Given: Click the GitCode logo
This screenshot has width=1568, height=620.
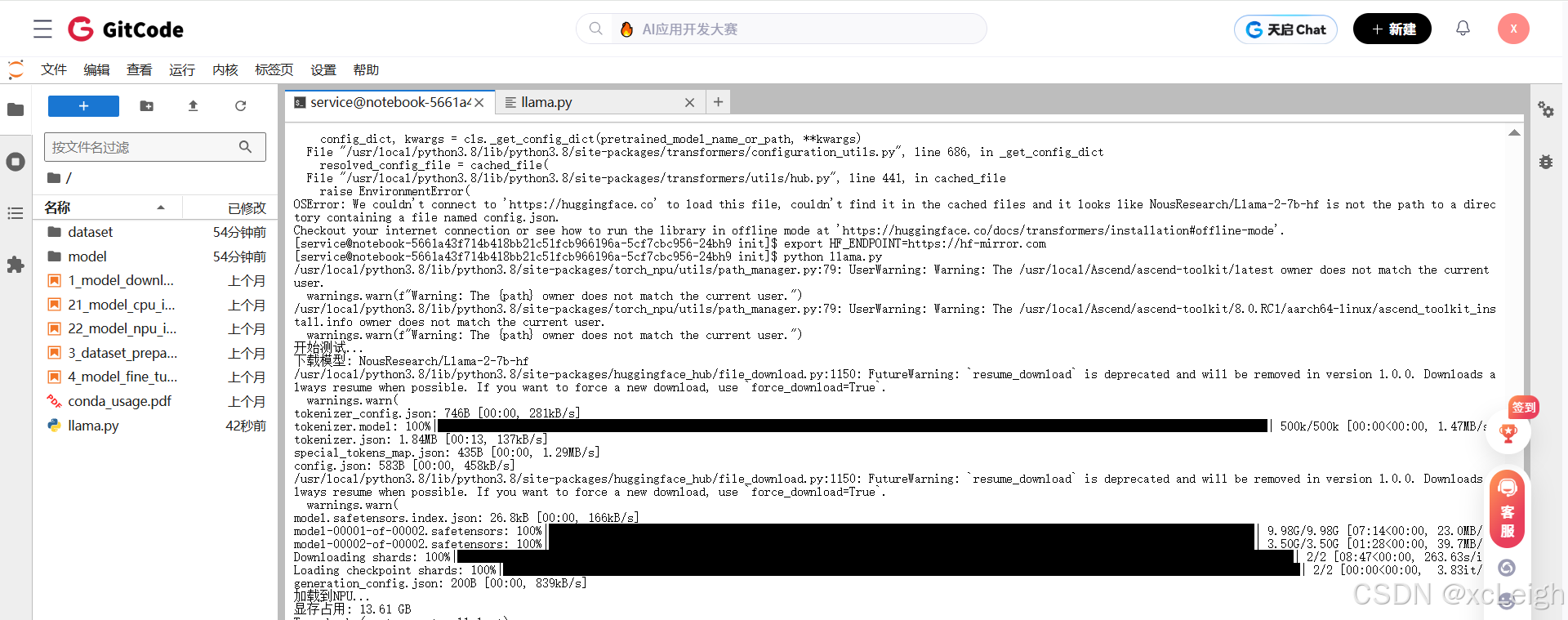Looking at the screenshot, I should [126, 29].
